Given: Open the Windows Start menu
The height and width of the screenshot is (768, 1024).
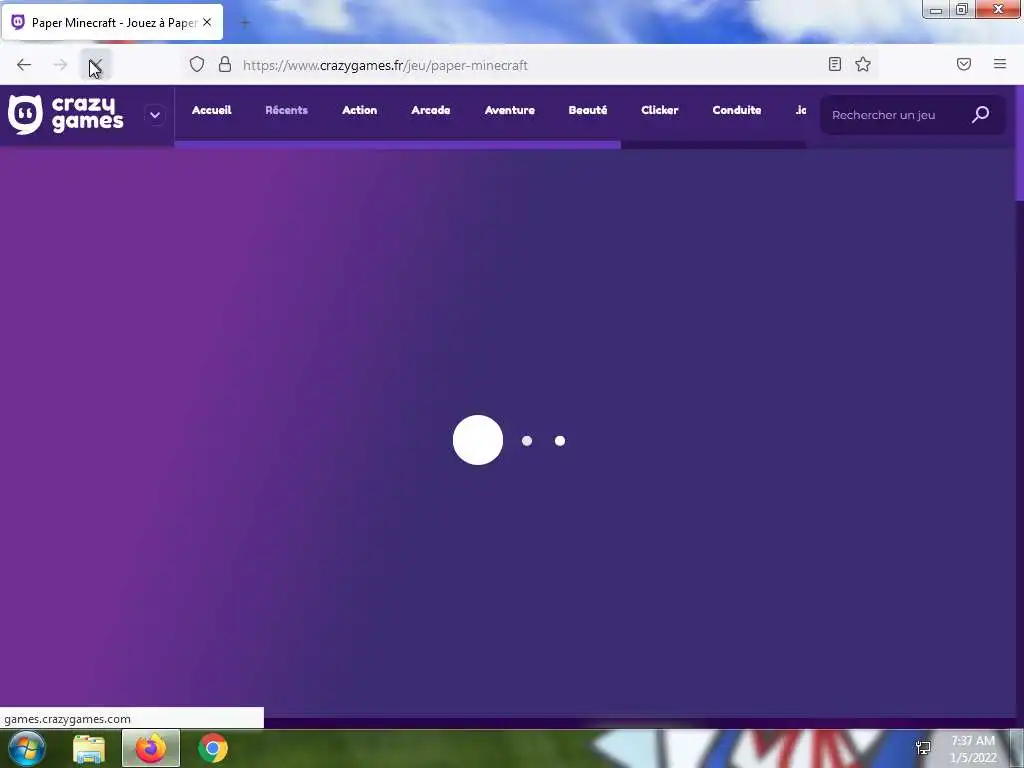Looking at the screenshot, I should [27, 748].
